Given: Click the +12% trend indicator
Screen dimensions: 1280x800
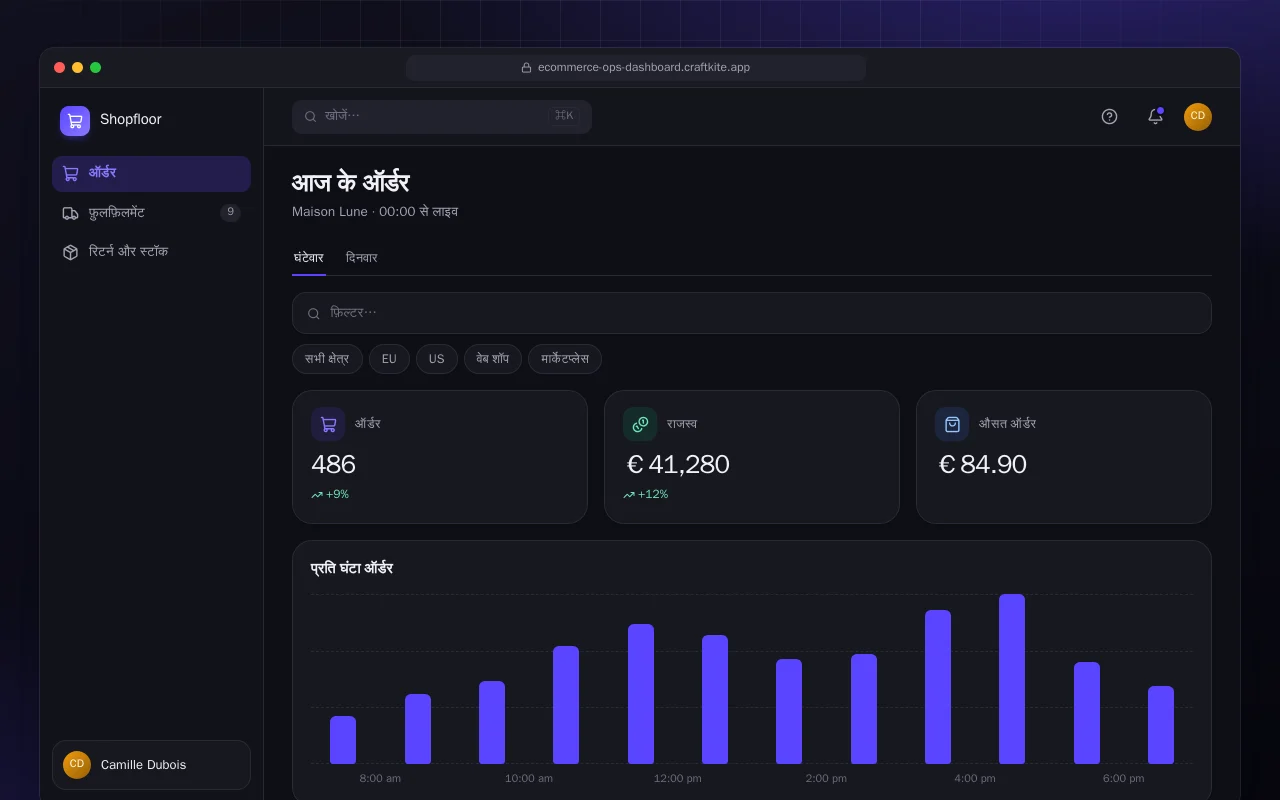Looking at the screenshot, I should (645, 494).
